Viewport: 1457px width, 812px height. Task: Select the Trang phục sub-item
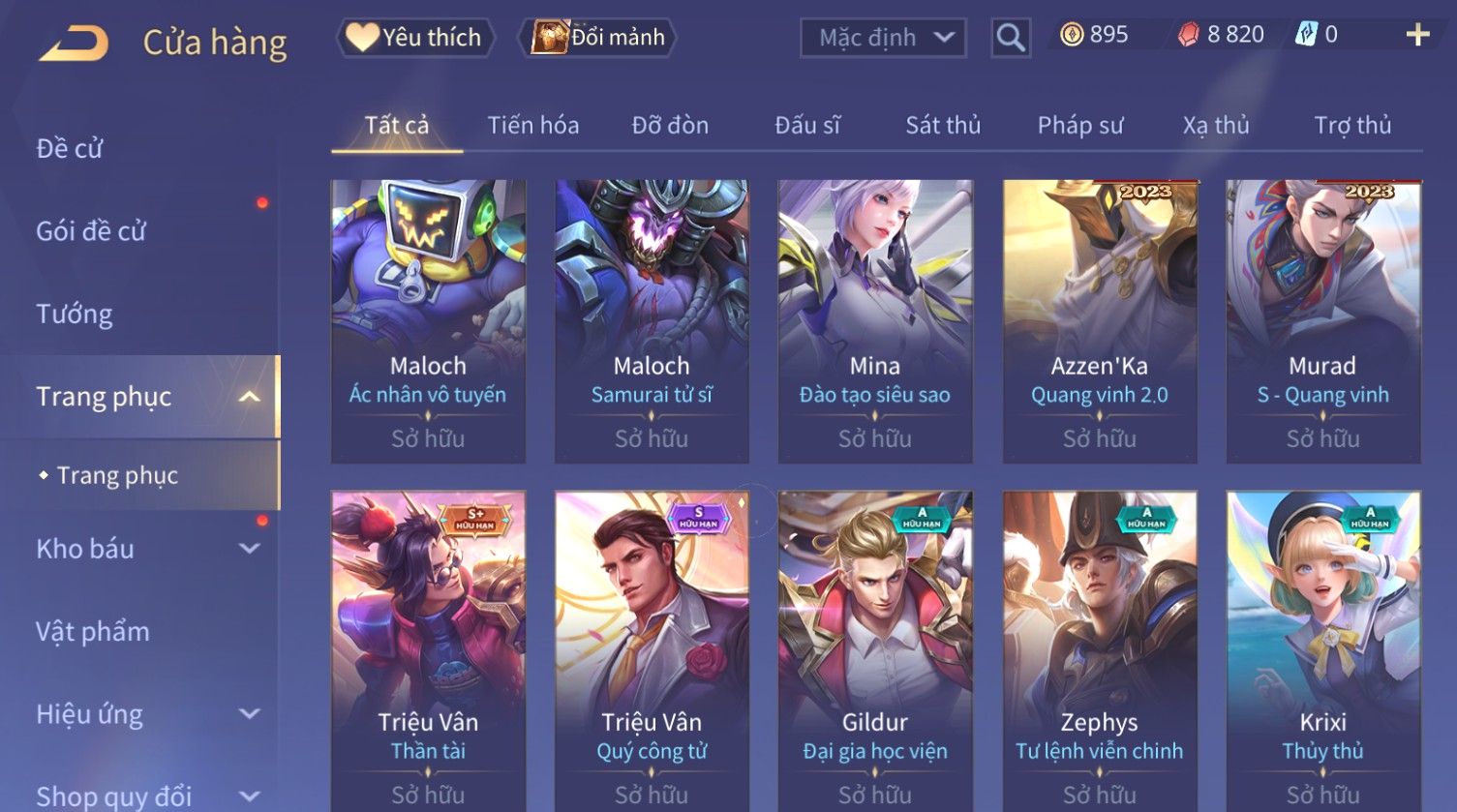pos(117,475)
